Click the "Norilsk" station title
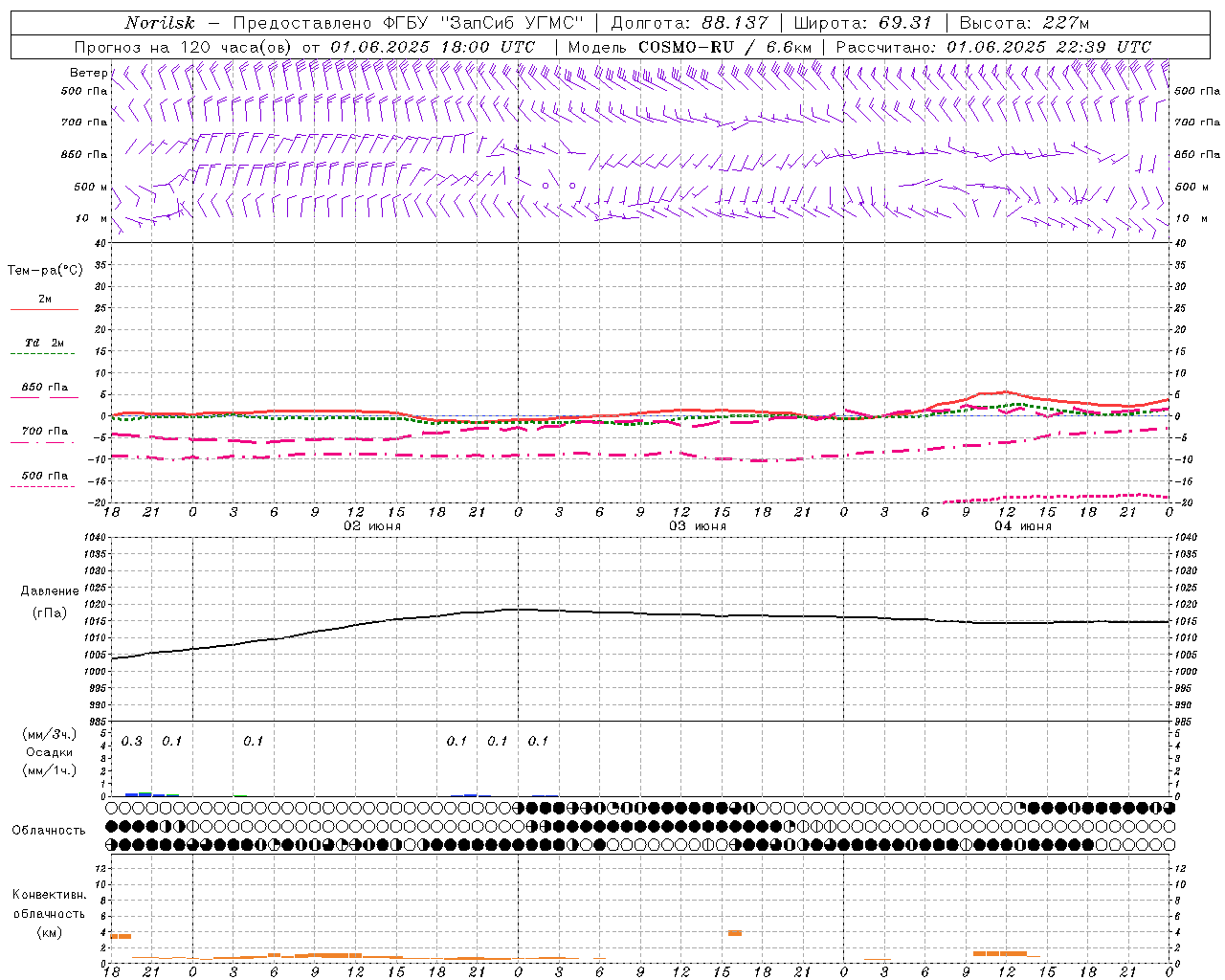Image resolution: width=1225 pixels, height=980 pixels. pyautogui.click(x=160, y=23)
